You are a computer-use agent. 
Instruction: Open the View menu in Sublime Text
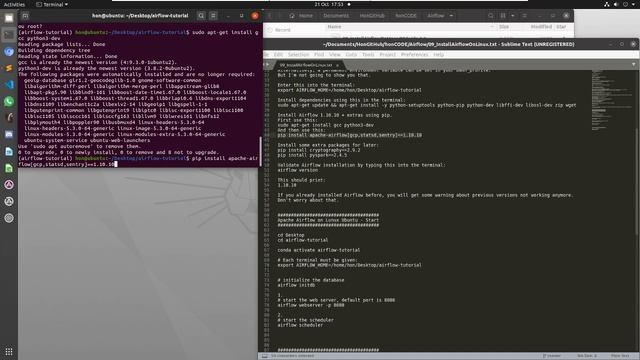click(x=334, y=54)
